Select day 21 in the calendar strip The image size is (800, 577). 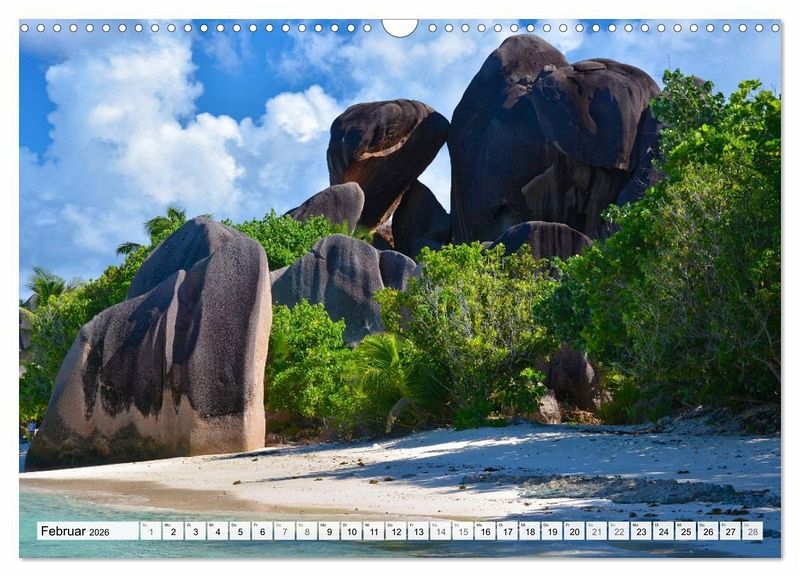(x=596, y=531)
